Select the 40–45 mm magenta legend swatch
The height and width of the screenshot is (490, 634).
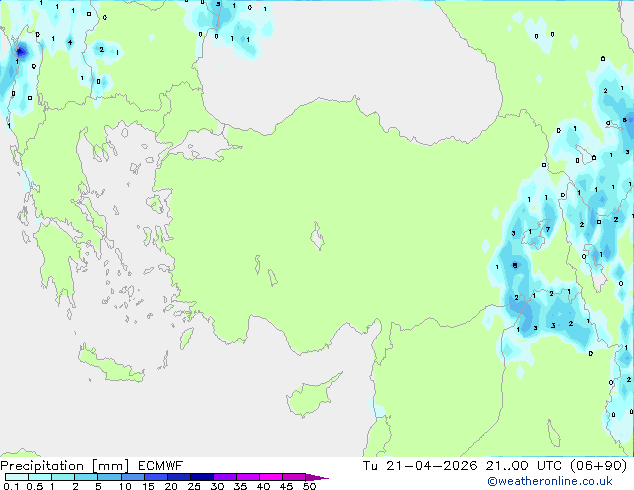271,477
